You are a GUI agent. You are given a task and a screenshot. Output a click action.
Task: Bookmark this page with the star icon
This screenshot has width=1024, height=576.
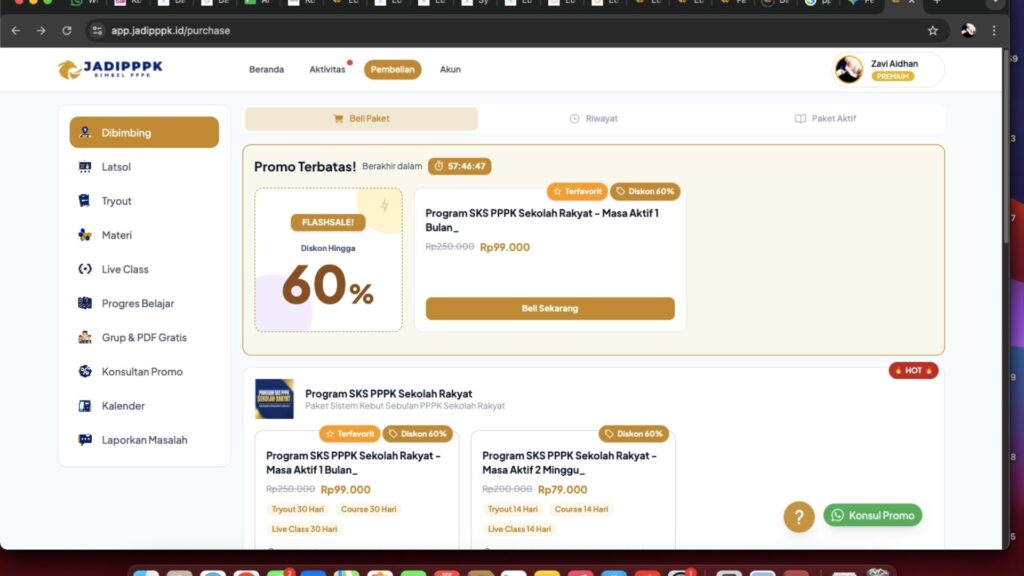[933, 31]
